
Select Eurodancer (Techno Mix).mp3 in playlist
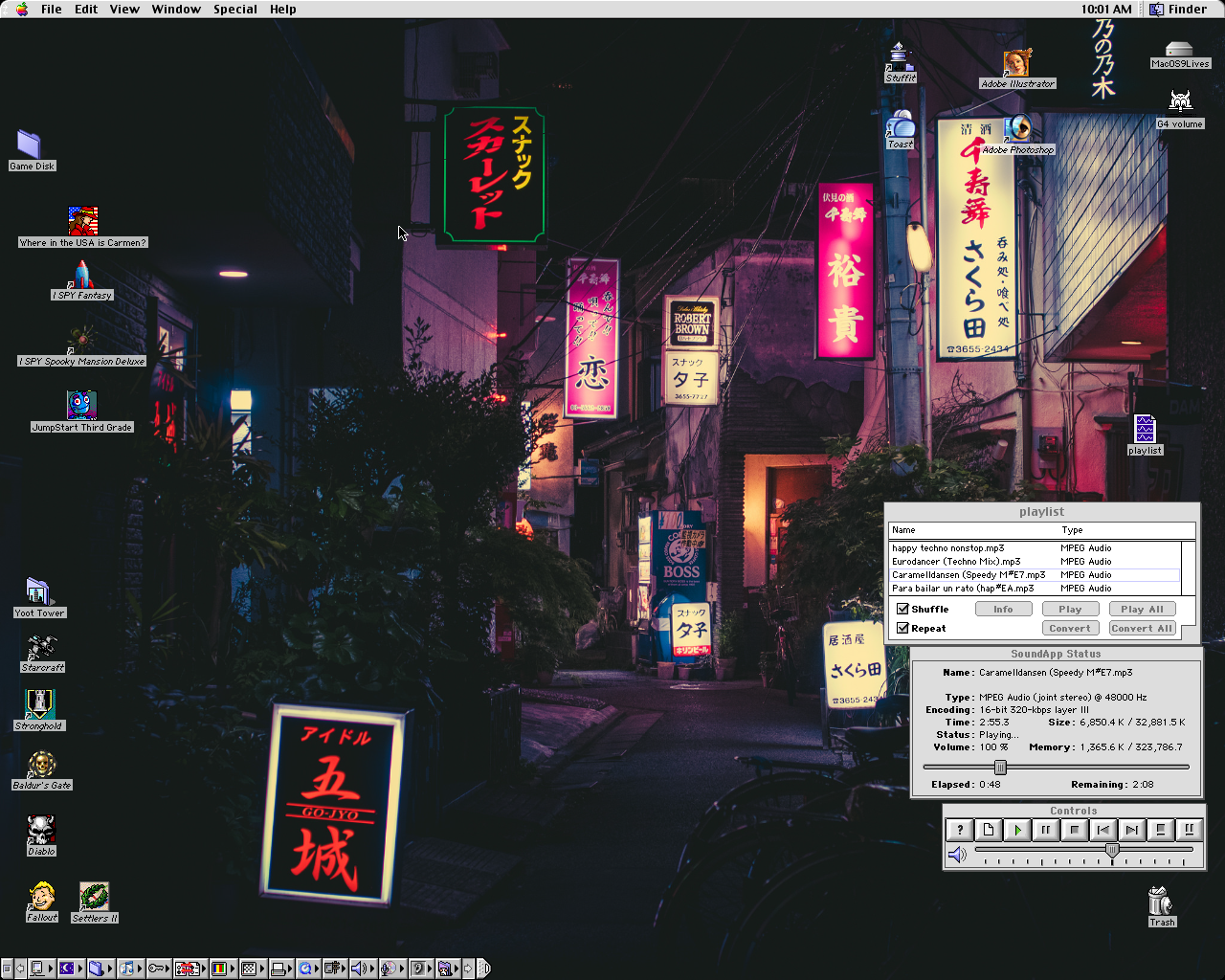click(1035, 562)
